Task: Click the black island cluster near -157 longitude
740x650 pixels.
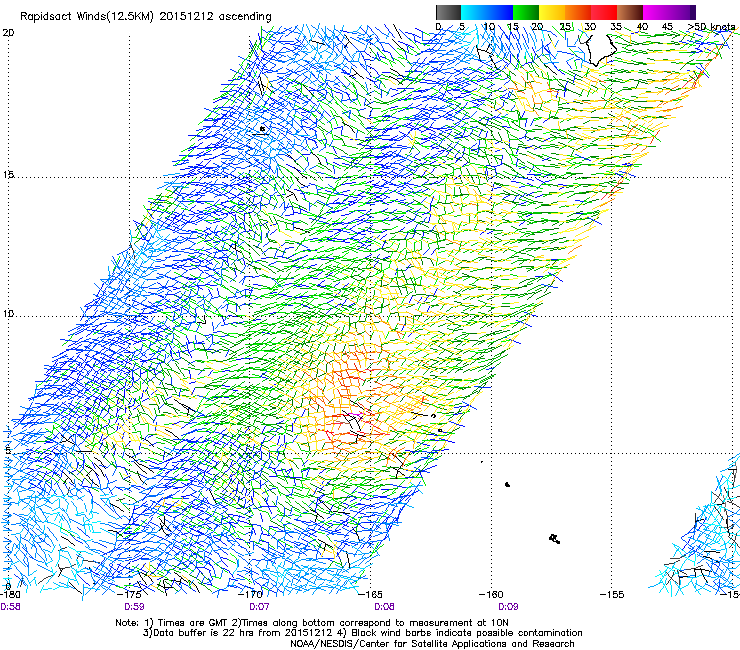Action: (x=555, y=539)
